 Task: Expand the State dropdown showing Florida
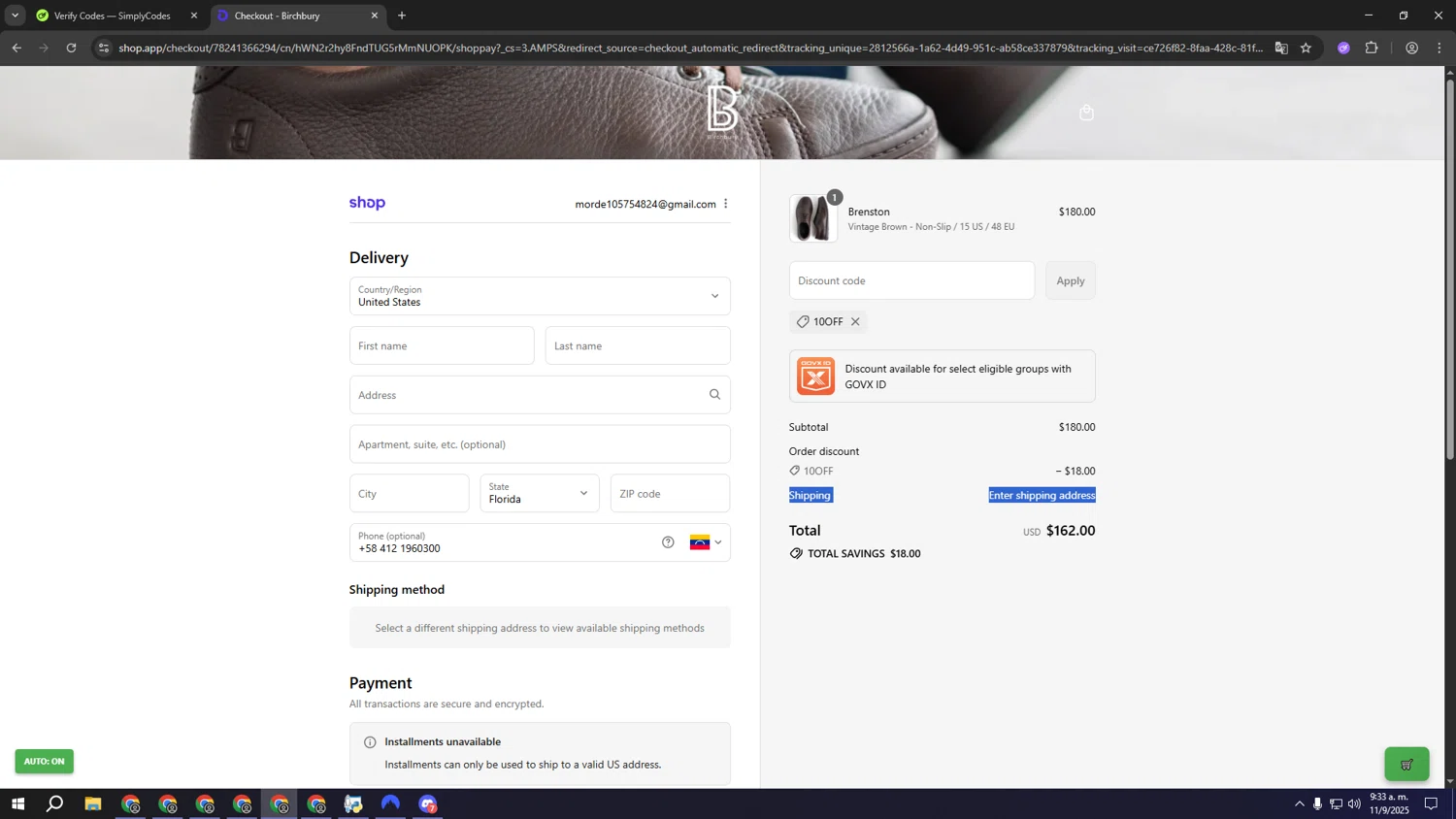(x=540, y=493)
